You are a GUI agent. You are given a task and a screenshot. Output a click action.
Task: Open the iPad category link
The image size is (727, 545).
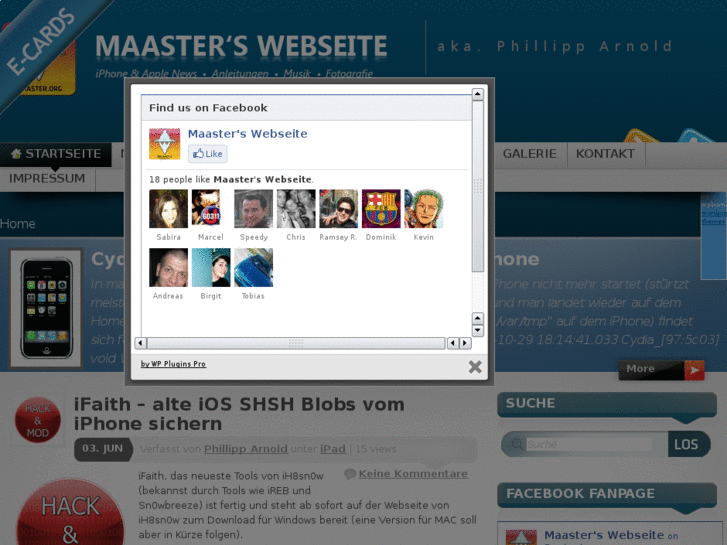(x=332, y=449)
